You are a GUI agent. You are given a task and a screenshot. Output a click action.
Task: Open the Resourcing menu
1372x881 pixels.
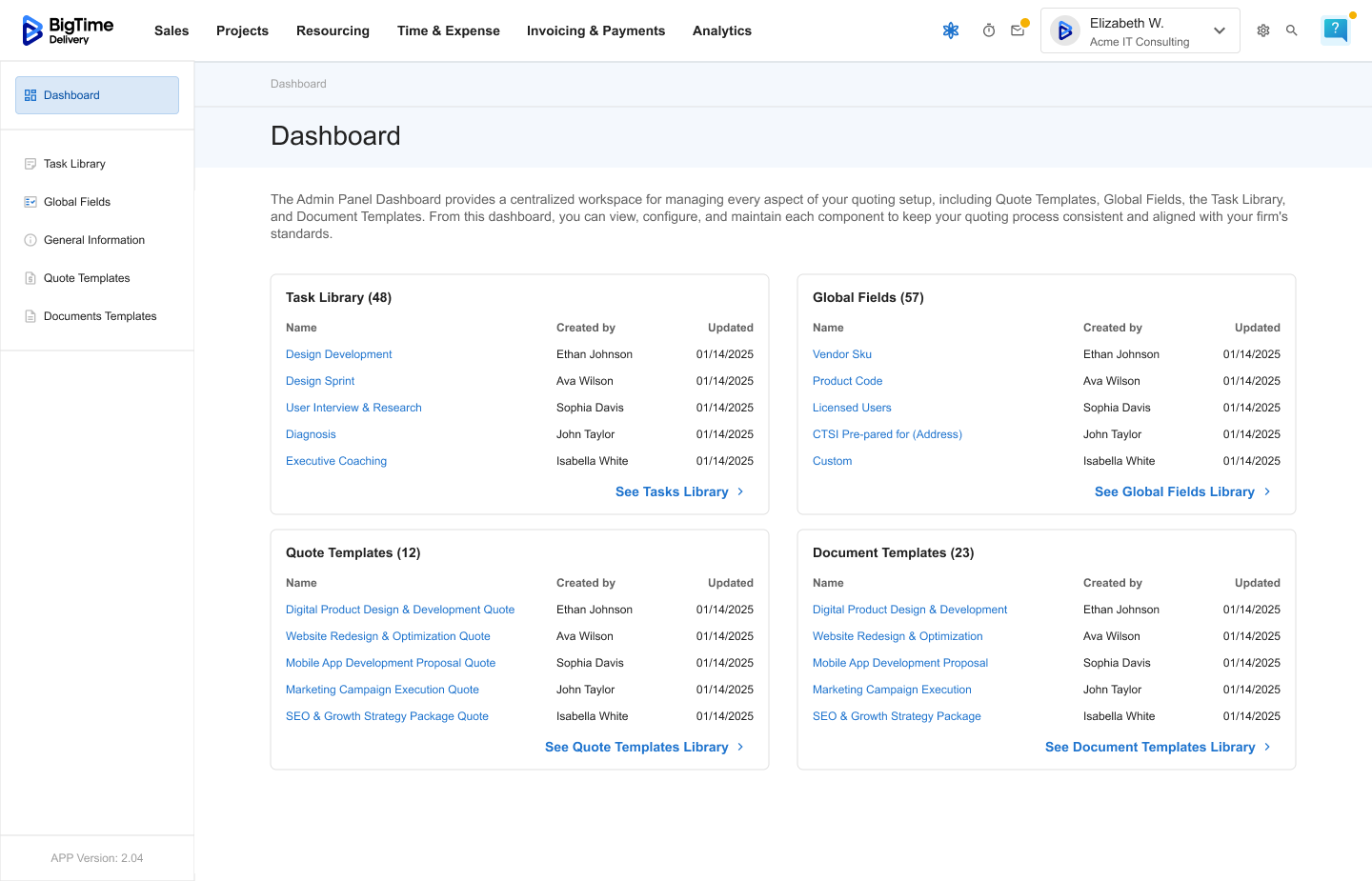click(333, 30)
